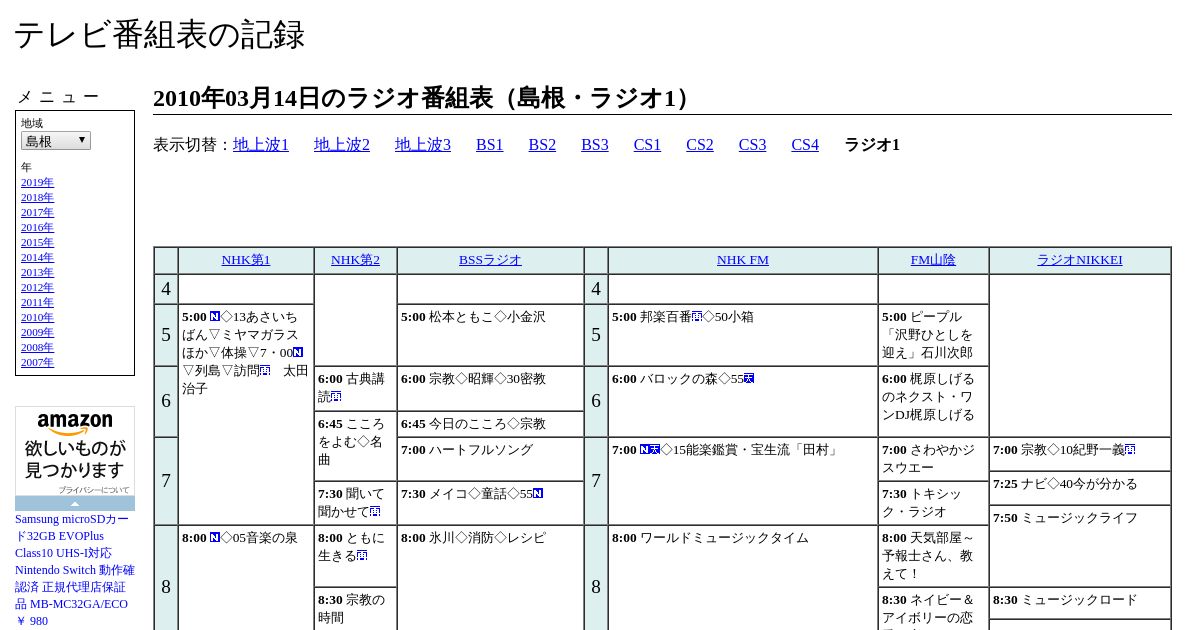This screenshot has width=1200, height=630.
Task: Open the NHK第1 station header link
Action: pyautogui.click(x=246, y=260)
